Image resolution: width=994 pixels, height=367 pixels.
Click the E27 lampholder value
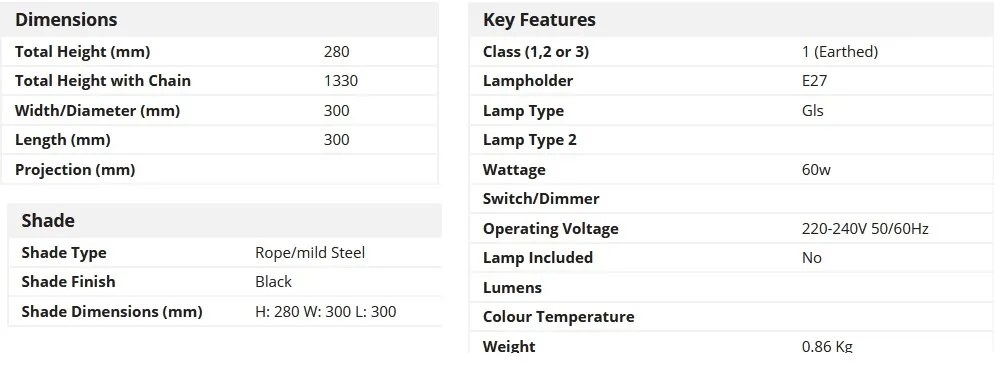814,81
